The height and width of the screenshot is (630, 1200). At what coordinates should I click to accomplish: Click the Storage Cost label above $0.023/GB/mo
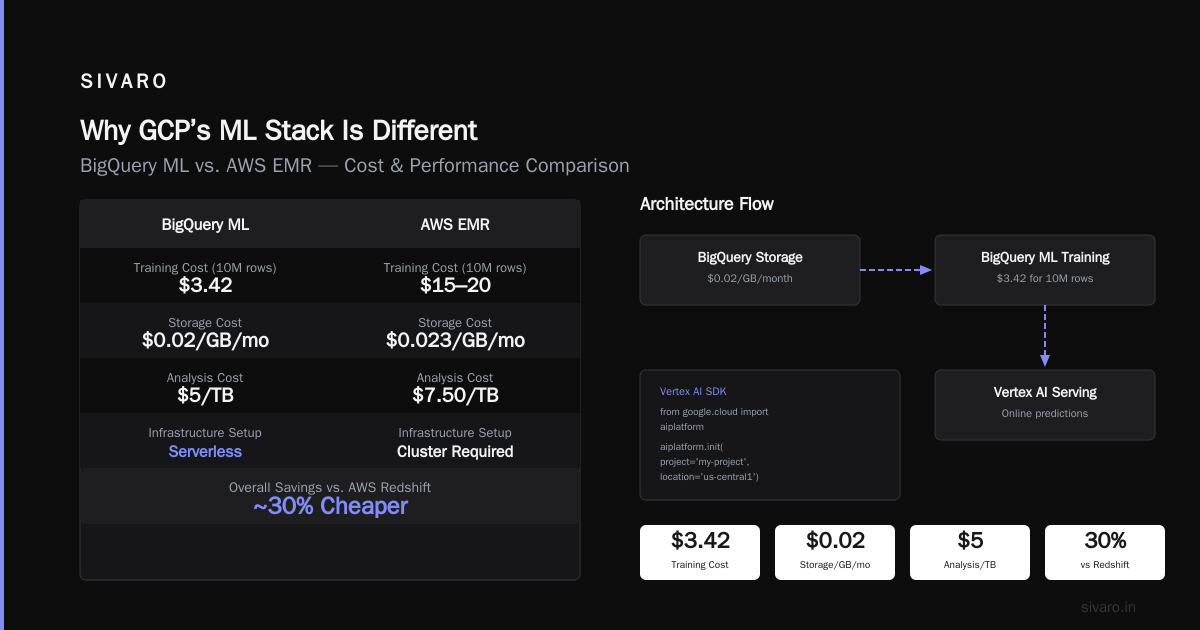pyautogui.click(x=455, y=323)
